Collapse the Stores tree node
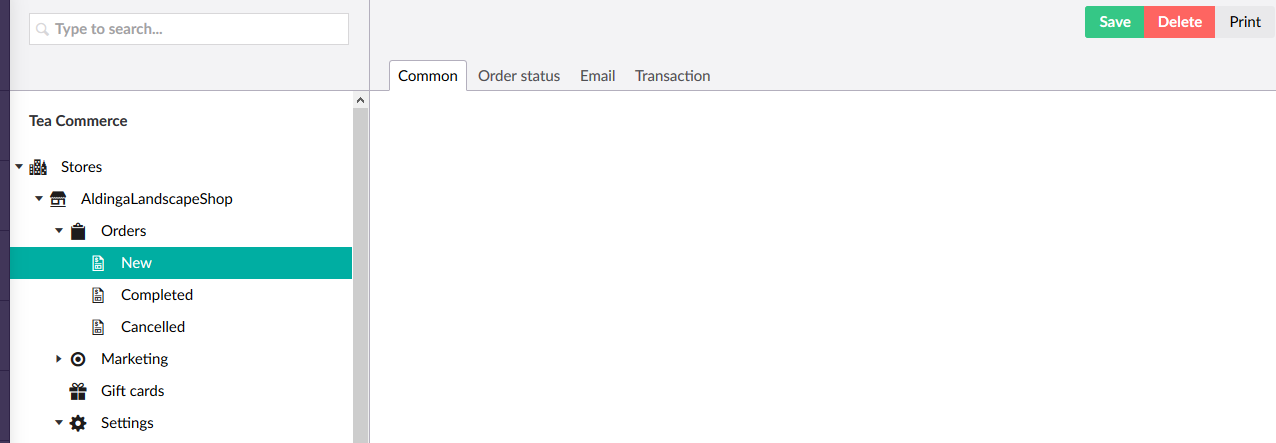The width and height of the screenshot is (1276, 443). point(19,167)
